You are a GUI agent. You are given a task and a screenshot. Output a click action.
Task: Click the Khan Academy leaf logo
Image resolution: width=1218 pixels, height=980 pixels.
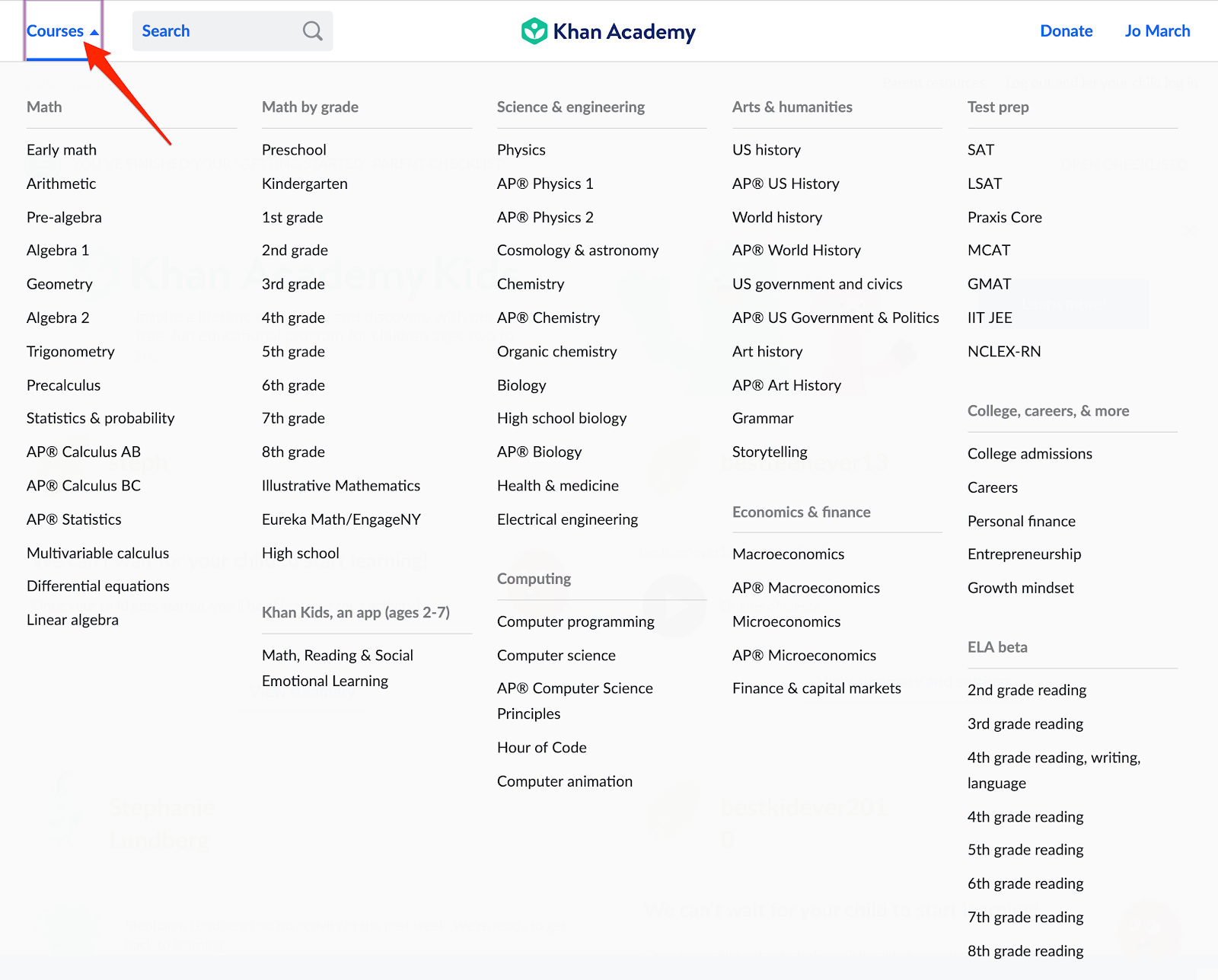click(534, 31)
